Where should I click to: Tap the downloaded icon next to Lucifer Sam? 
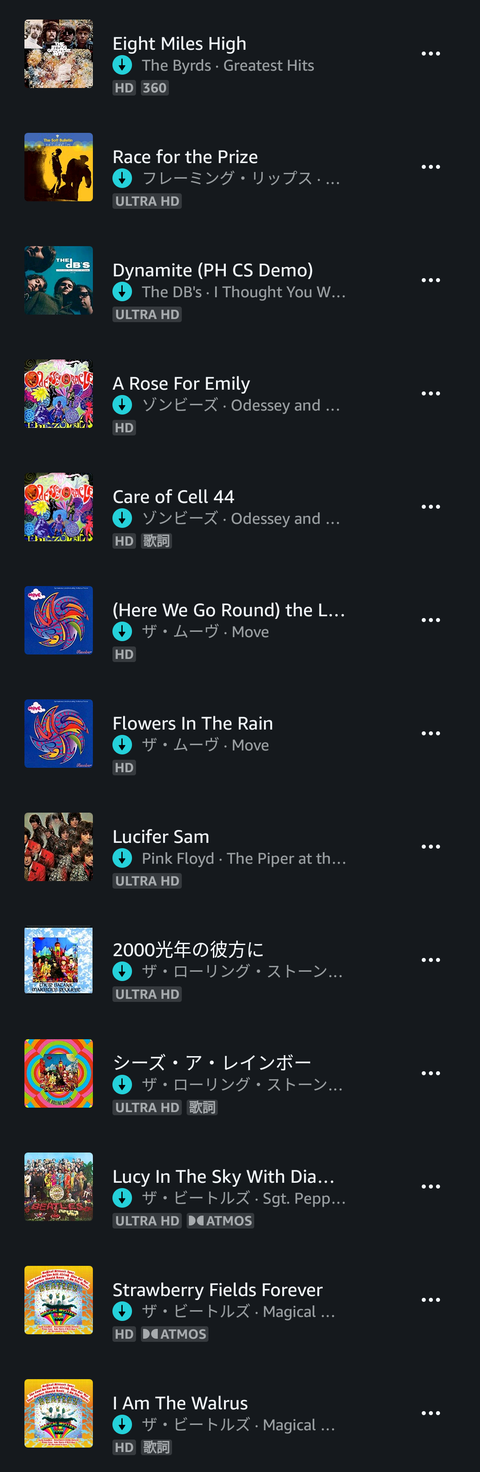pos(122,858)
